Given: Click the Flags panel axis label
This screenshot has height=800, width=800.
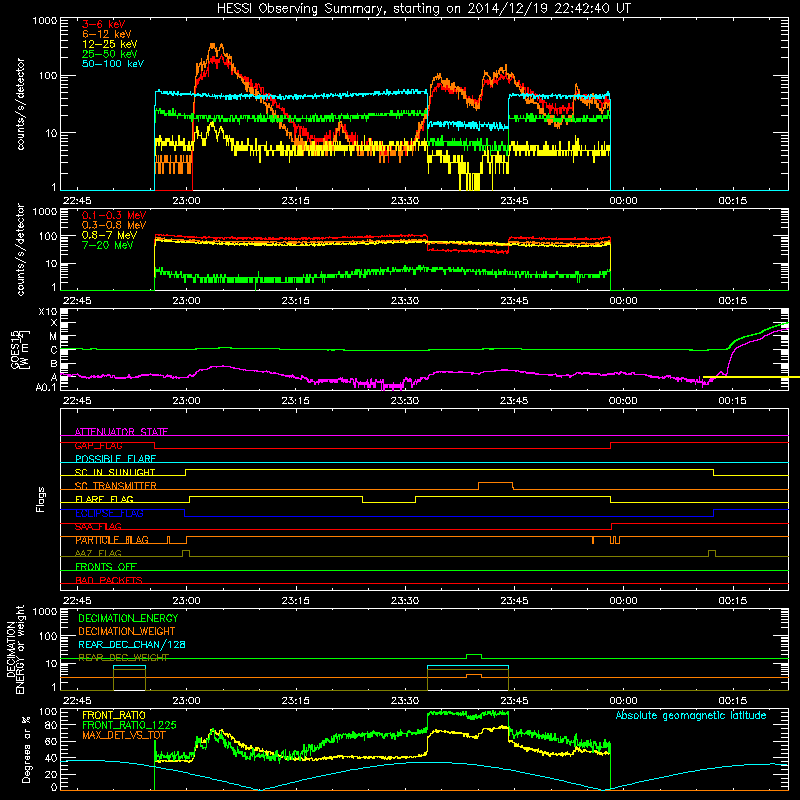Looking at the screenshot, I should 40,499.
